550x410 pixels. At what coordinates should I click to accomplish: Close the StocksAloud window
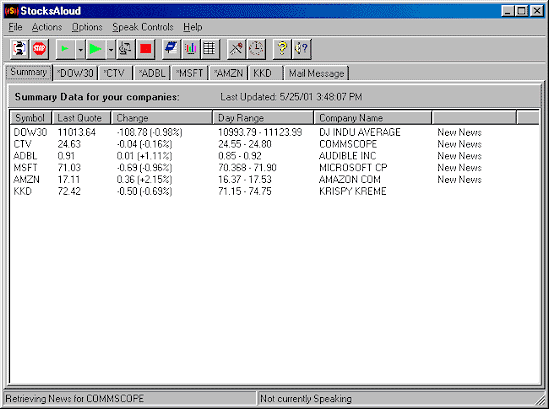tap(537, 11)
